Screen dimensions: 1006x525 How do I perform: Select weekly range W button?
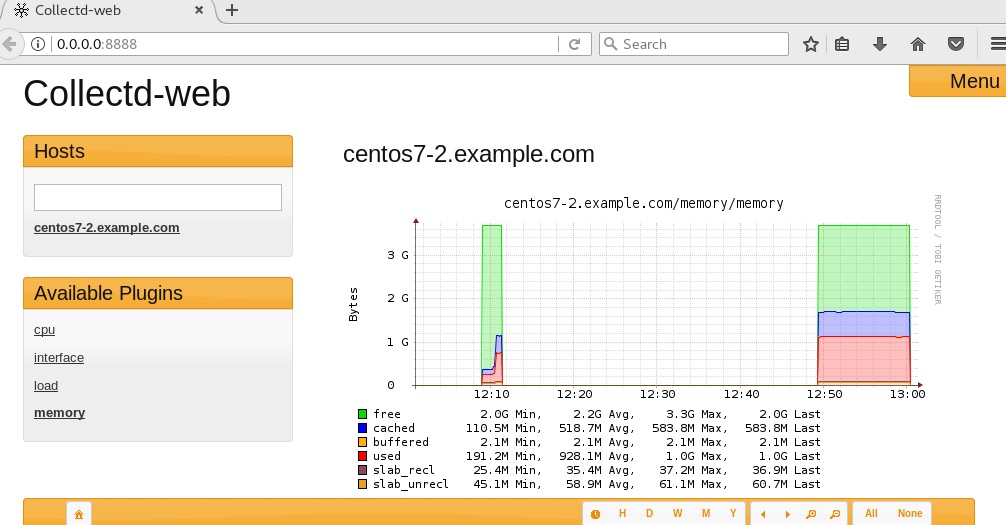coord(678,513)
